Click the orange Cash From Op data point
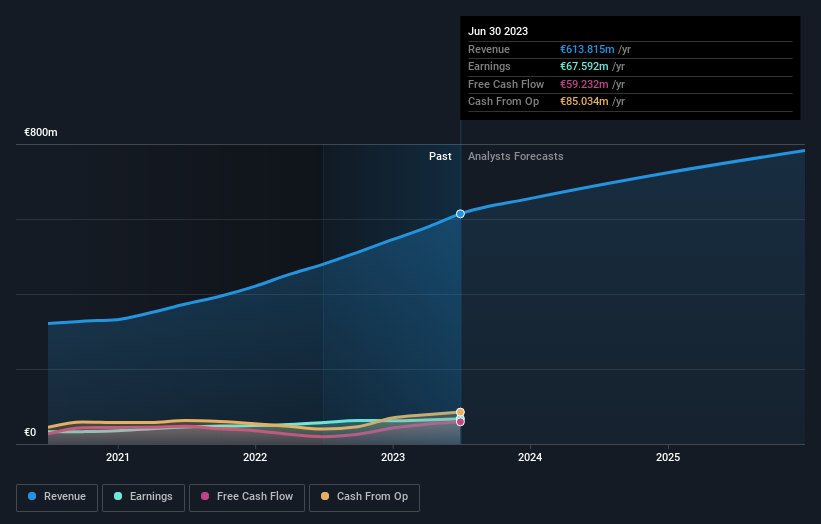 460,412
